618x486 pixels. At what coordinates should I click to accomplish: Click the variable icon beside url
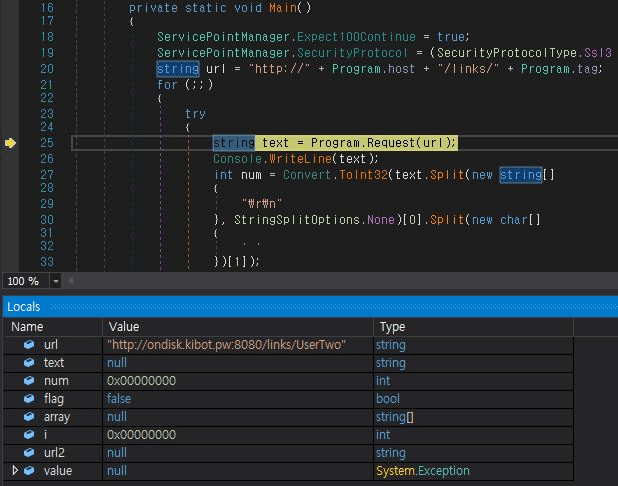[x=29, y=345]
